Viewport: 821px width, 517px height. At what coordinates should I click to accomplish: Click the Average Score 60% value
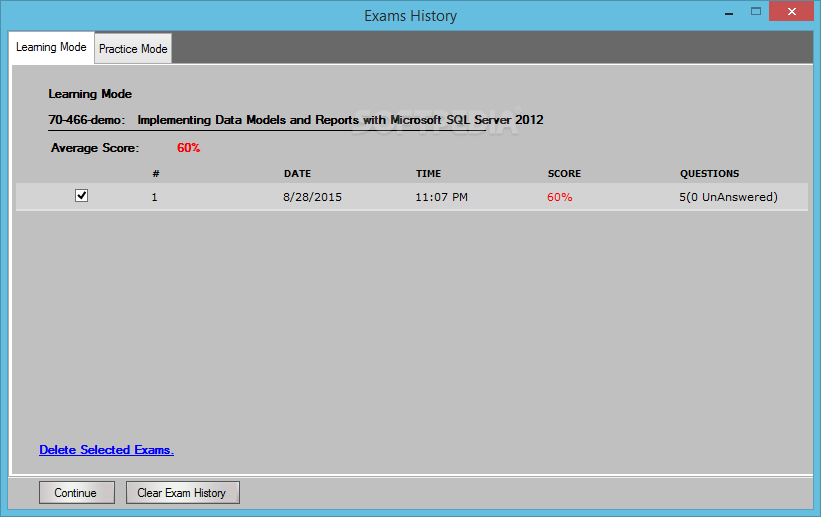(188, 148)
